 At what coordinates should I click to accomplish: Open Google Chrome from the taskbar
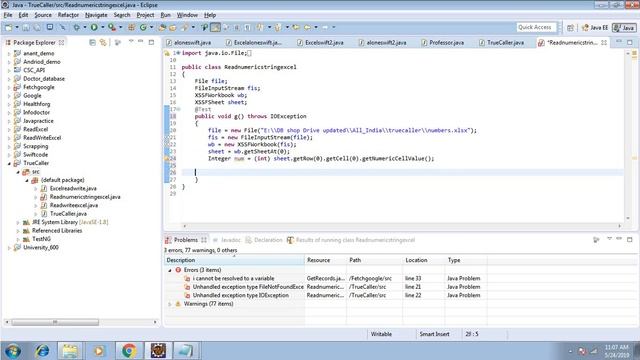click(x=129, y=351)
